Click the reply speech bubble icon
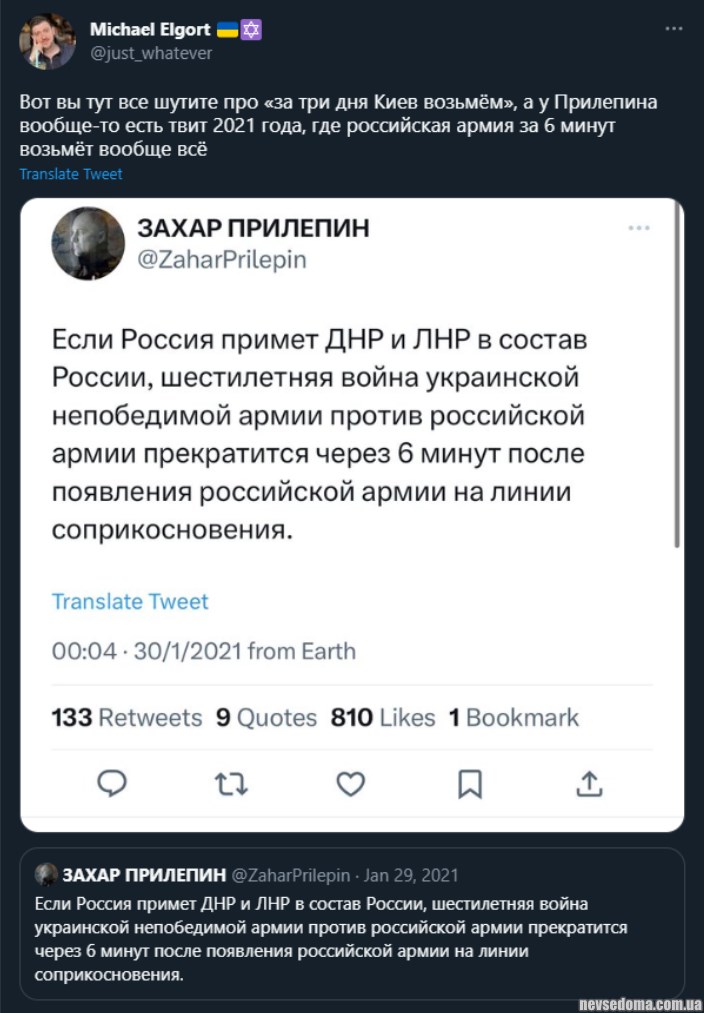 tap(111, 783)
